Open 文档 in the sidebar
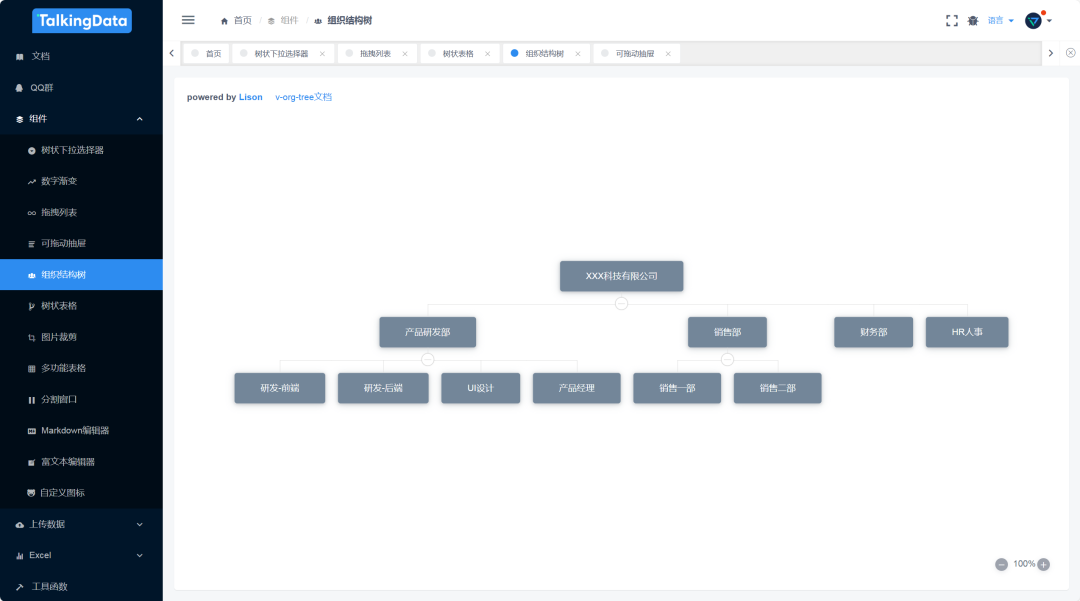The width and height of the screenshot is (1080, 601). 81,56
